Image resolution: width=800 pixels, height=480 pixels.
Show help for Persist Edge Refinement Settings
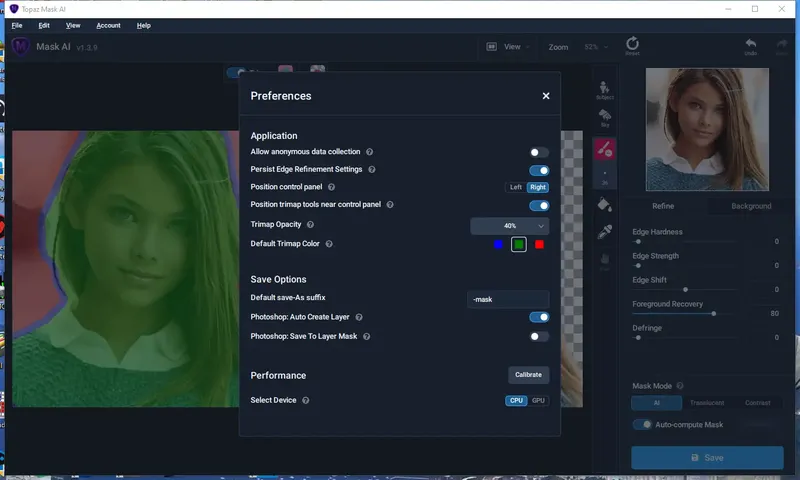[x=371, y=169]
